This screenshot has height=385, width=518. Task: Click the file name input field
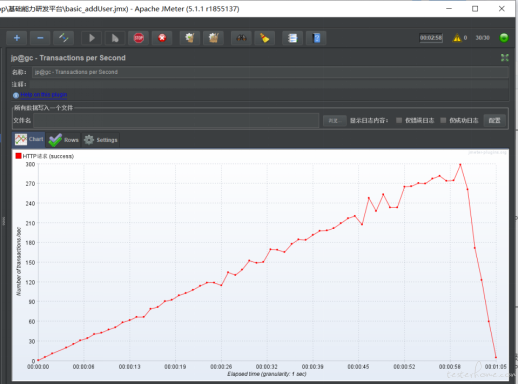pos(176,120)
